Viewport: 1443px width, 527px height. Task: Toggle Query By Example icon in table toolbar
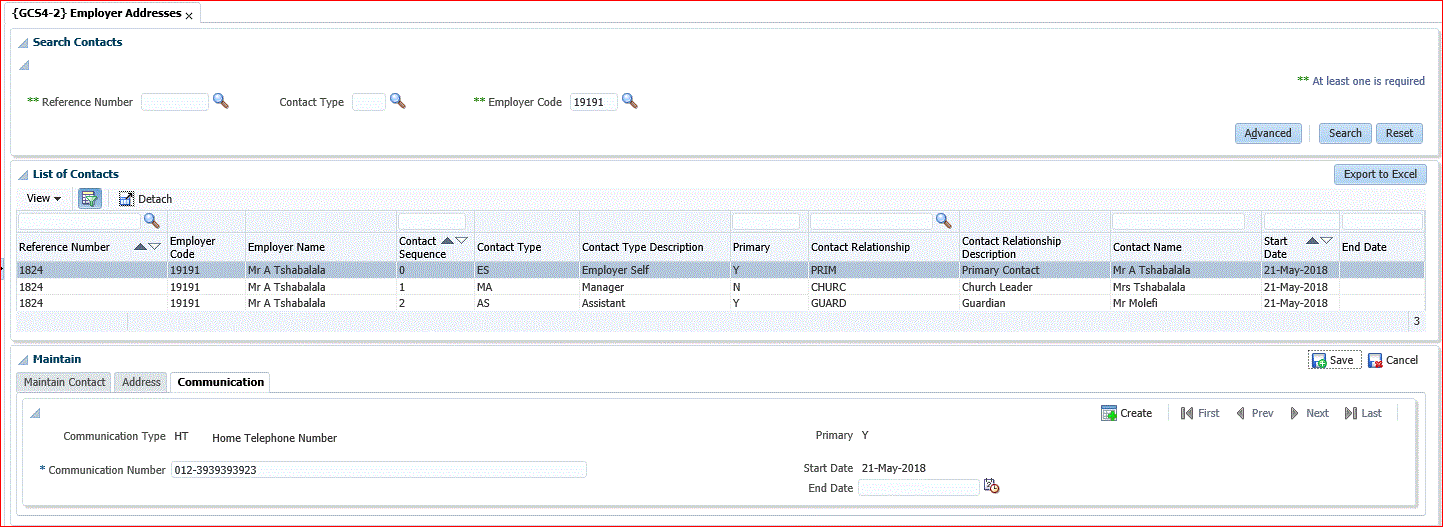[89, 198]
